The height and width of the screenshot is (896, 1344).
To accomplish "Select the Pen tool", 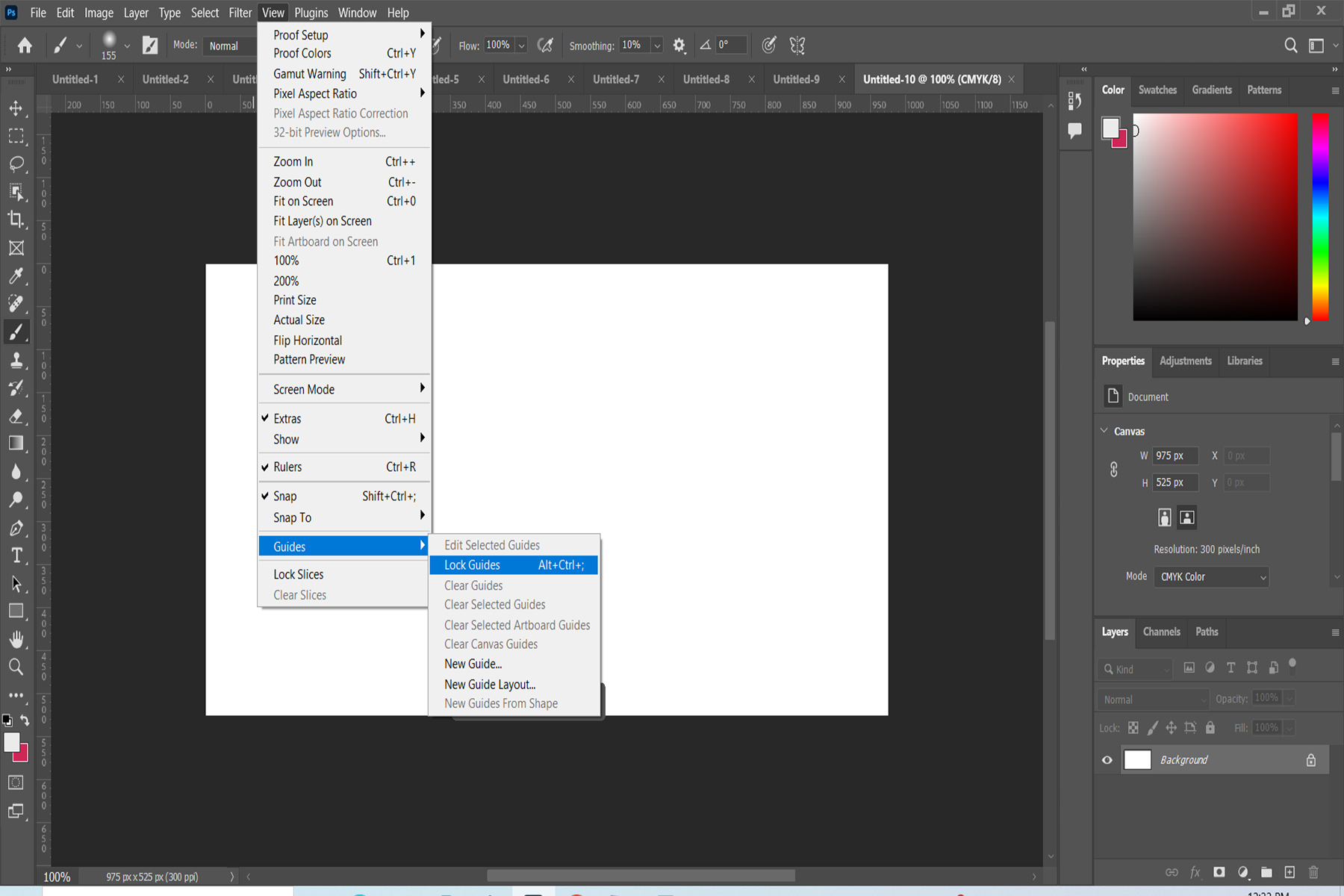I will pyautogui.click(x=16, y=528).
